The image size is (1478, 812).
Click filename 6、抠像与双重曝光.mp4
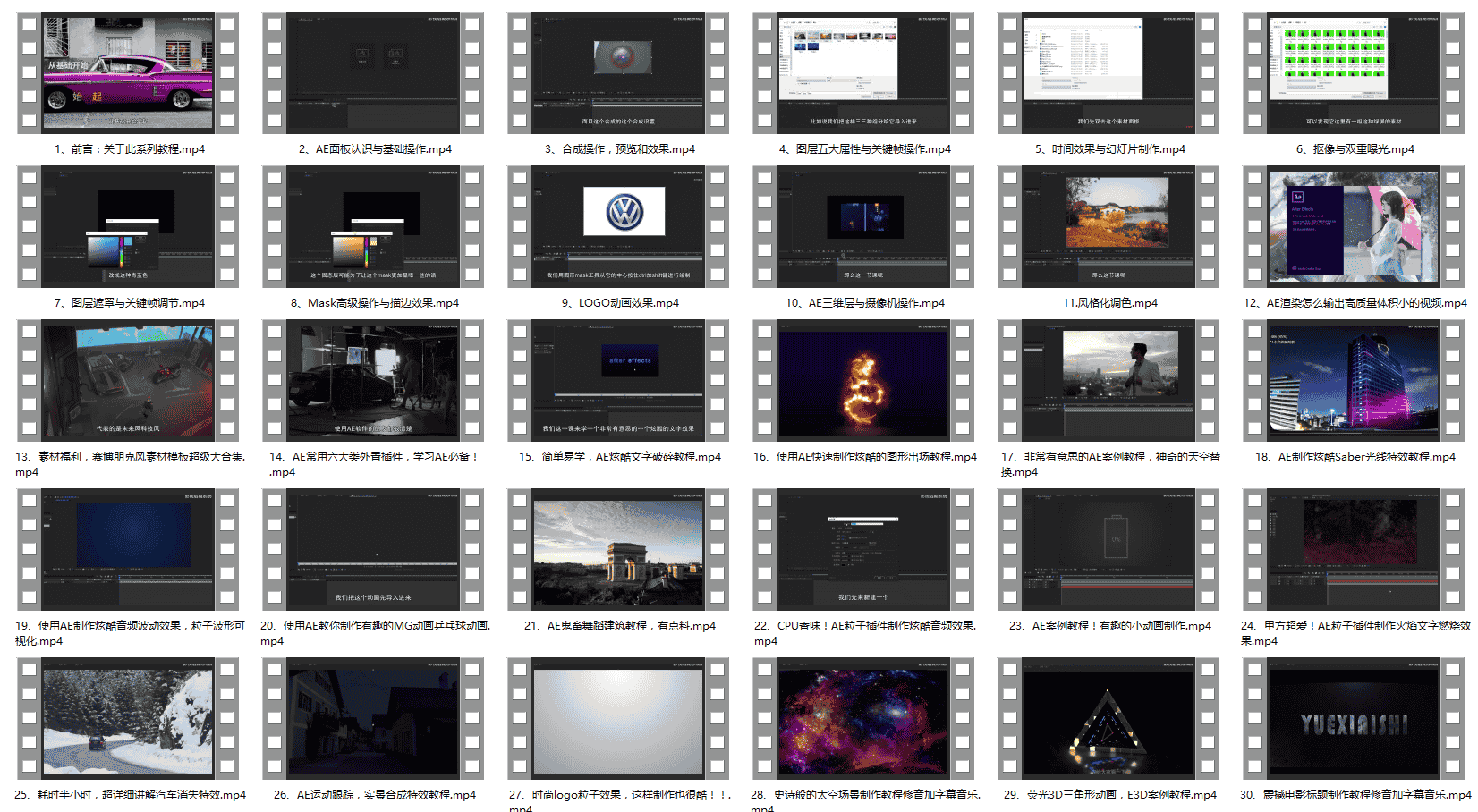click(1355, 149)
